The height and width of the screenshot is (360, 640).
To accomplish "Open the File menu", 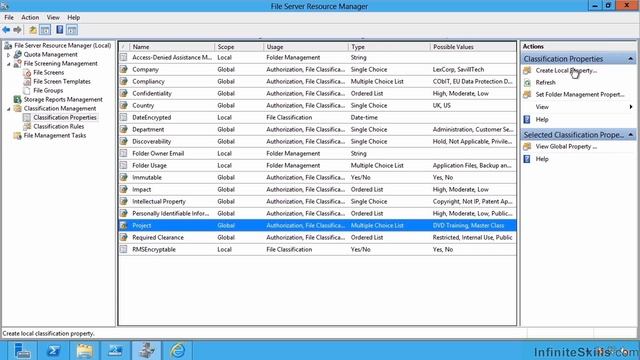I will [9, 18].
